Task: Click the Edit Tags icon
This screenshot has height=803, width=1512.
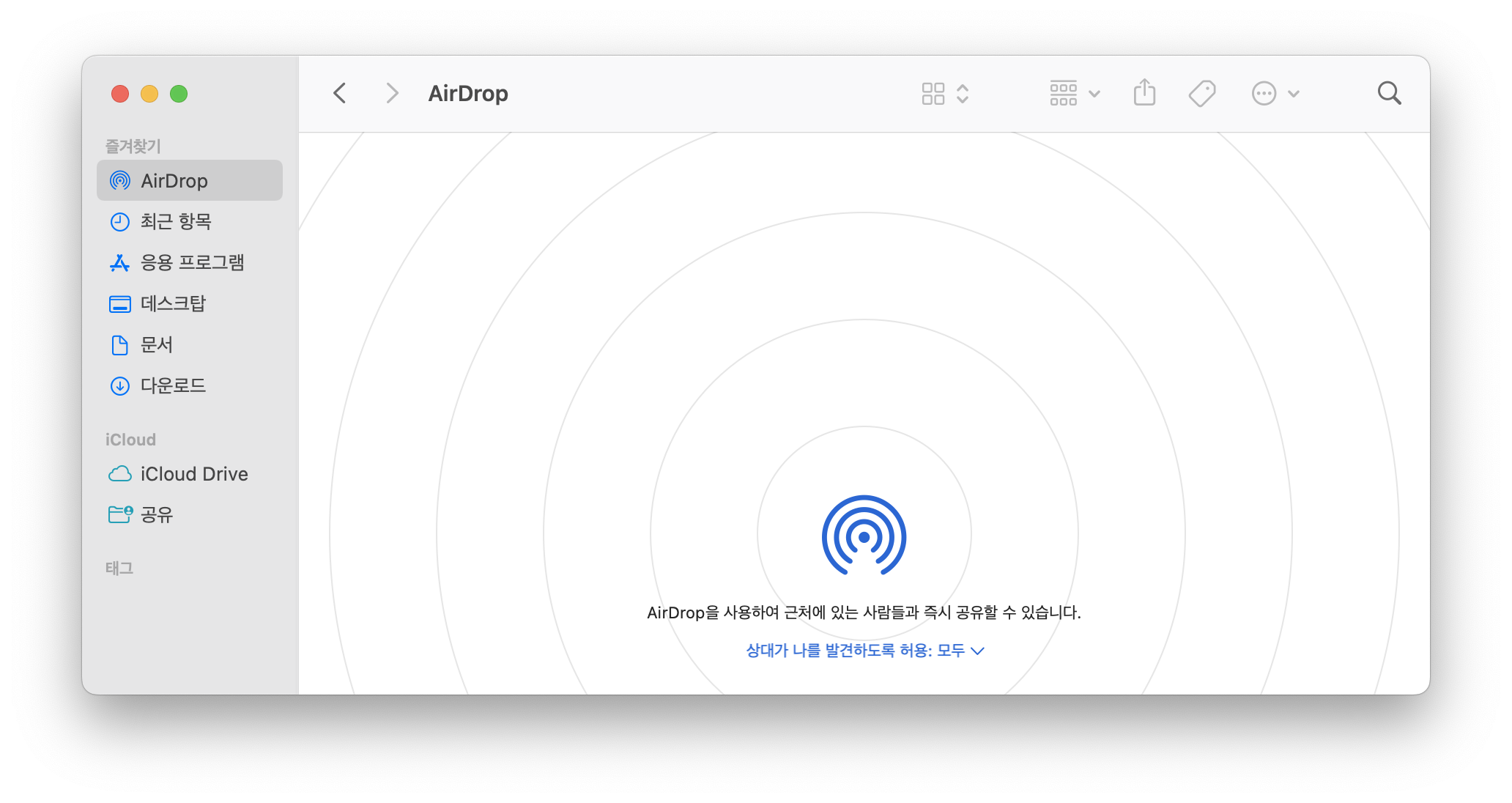Action: tap(1201, 94)
